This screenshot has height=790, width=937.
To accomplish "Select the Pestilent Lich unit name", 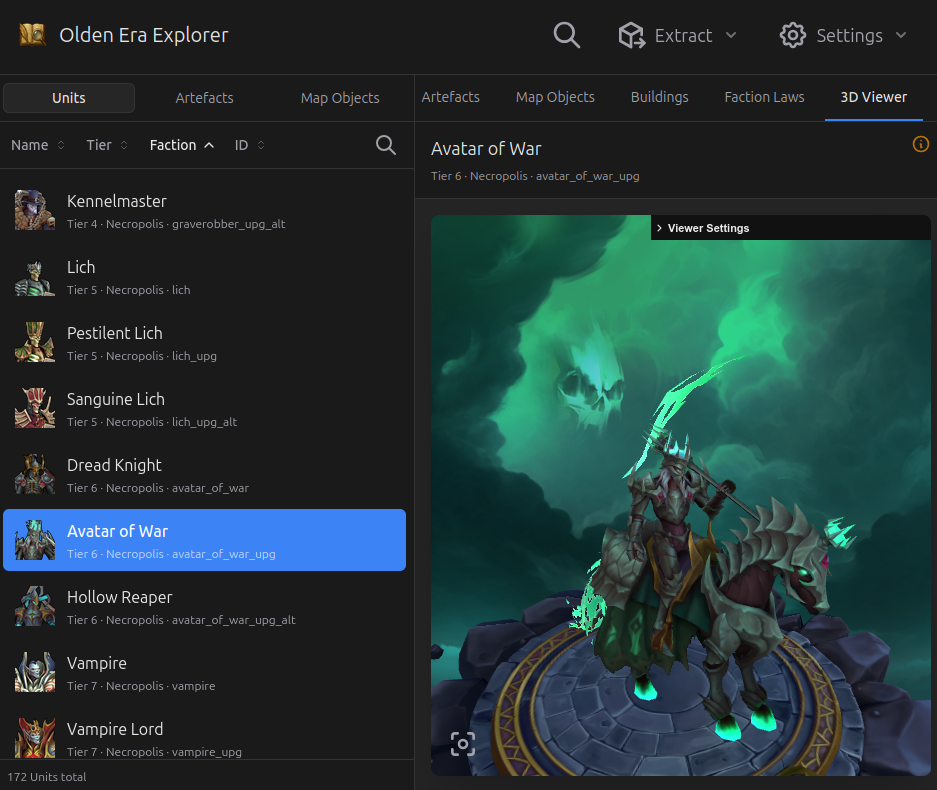I will click(115, 333).
